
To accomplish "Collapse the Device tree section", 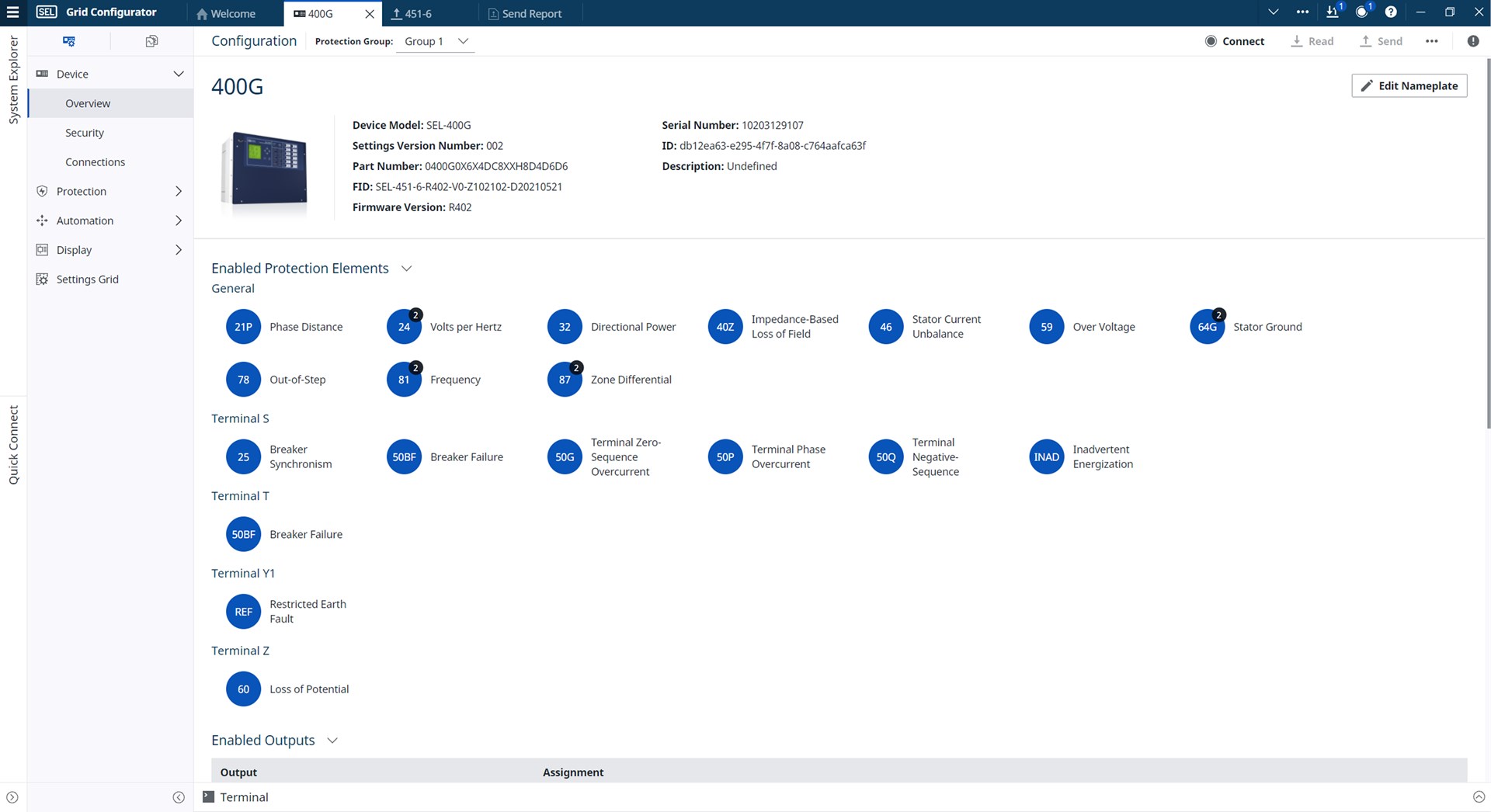I will point(179,74).
